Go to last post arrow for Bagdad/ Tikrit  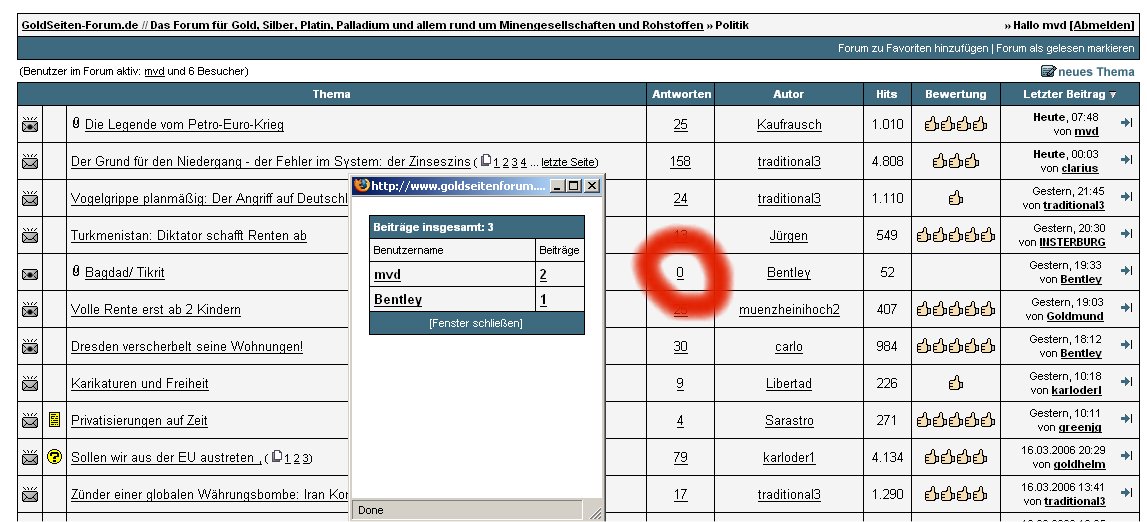[x=1126, y=271]
